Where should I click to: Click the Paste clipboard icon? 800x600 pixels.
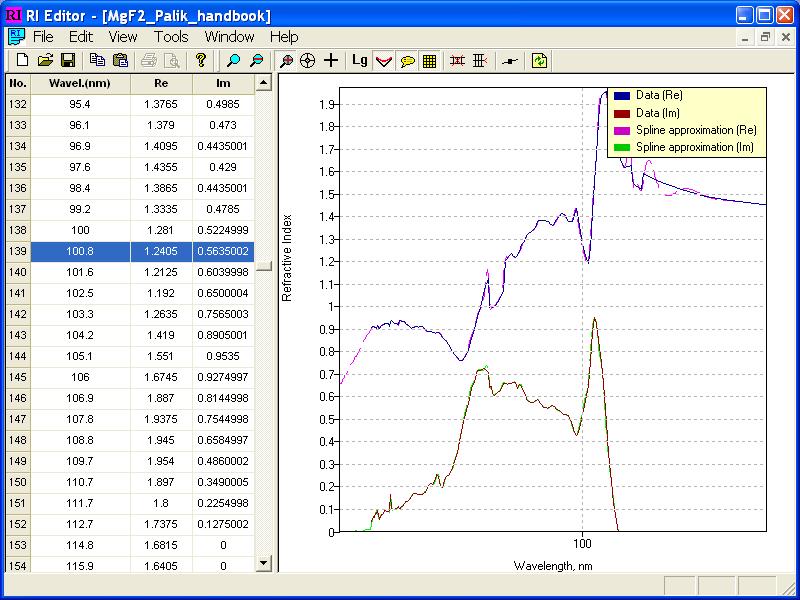121,61
